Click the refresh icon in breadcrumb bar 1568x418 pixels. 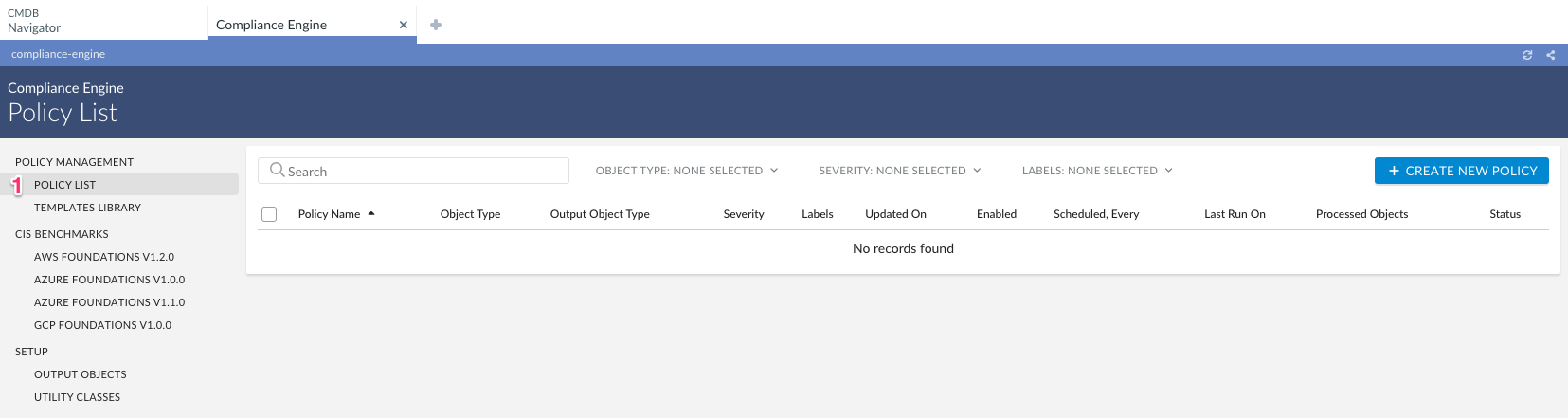tap(1527, 55)
